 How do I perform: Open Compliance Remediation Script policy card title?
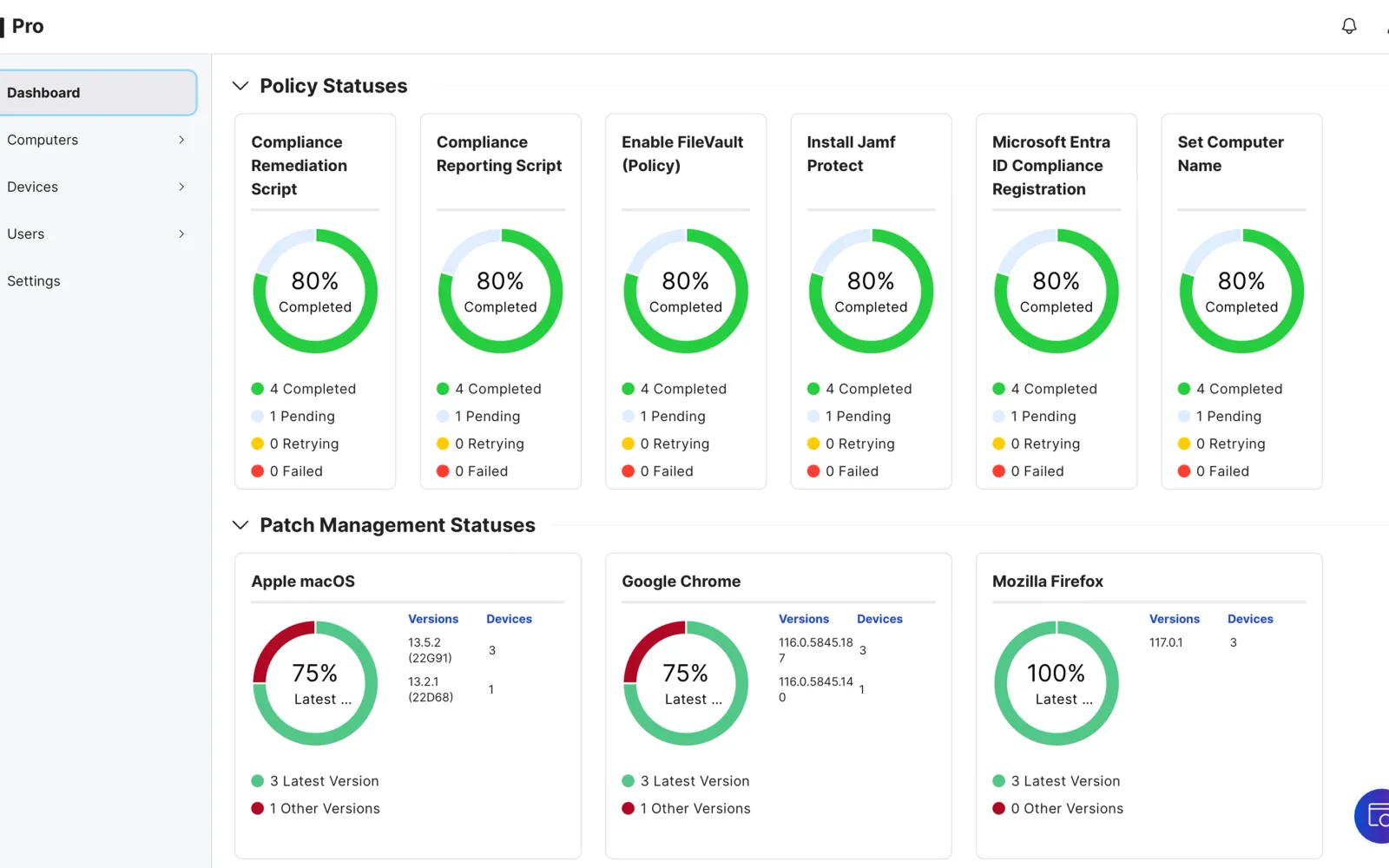(x=300, y=166)
